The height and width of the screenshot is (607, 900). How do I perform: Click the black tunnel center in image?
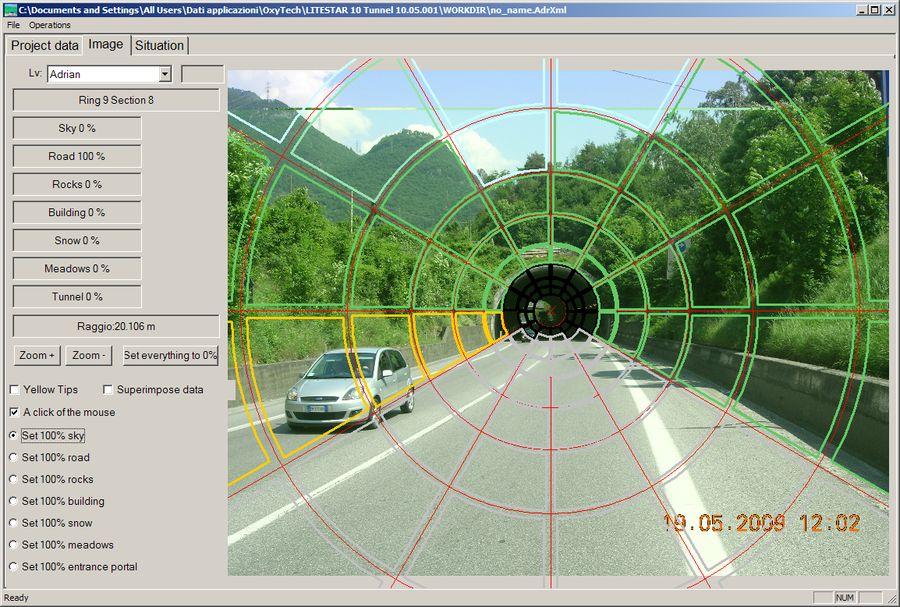(x=548, y=300)
